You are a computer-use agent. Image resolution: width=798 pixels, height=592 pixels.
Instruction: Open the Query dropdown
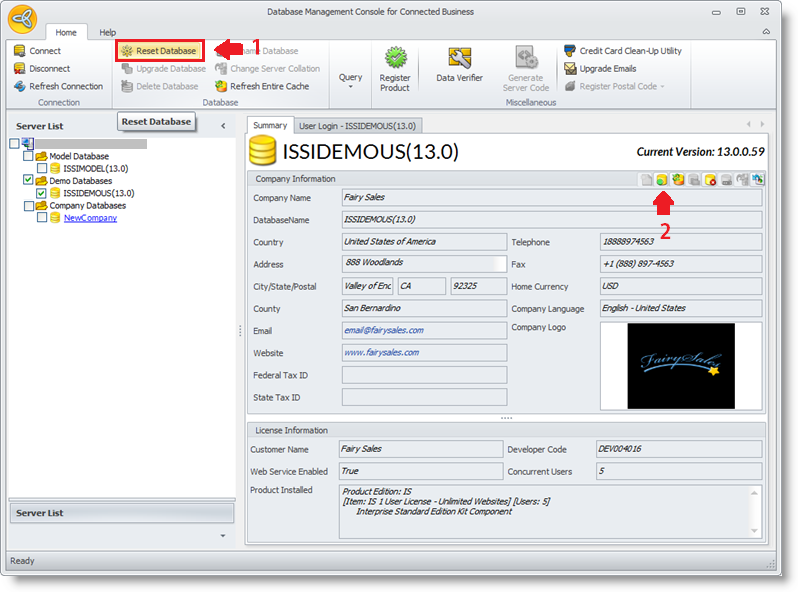pos(350,78)
